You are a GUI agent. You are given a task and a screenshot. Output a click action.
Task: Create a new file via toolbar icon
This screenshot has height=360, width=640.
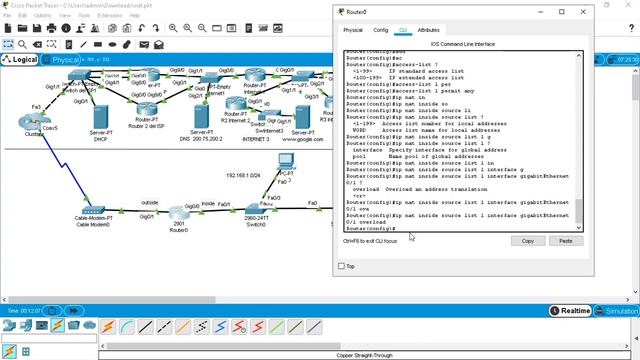tap(8, 28)
